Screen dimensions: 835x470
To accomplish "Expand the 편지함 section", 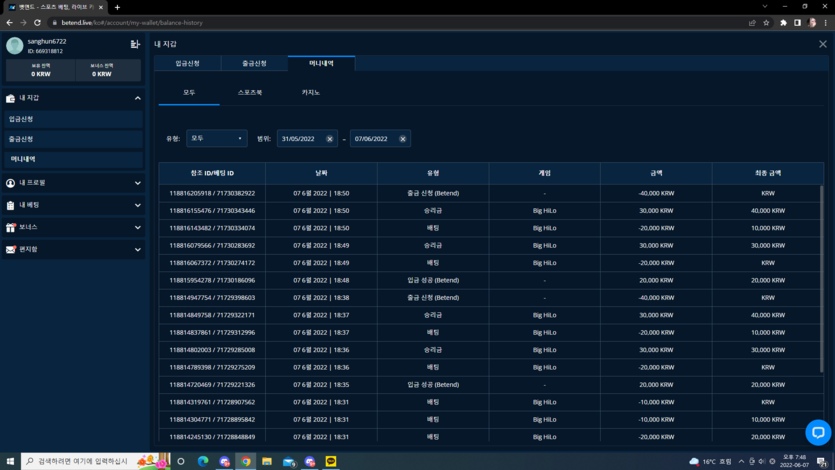I will coord(137,250).
